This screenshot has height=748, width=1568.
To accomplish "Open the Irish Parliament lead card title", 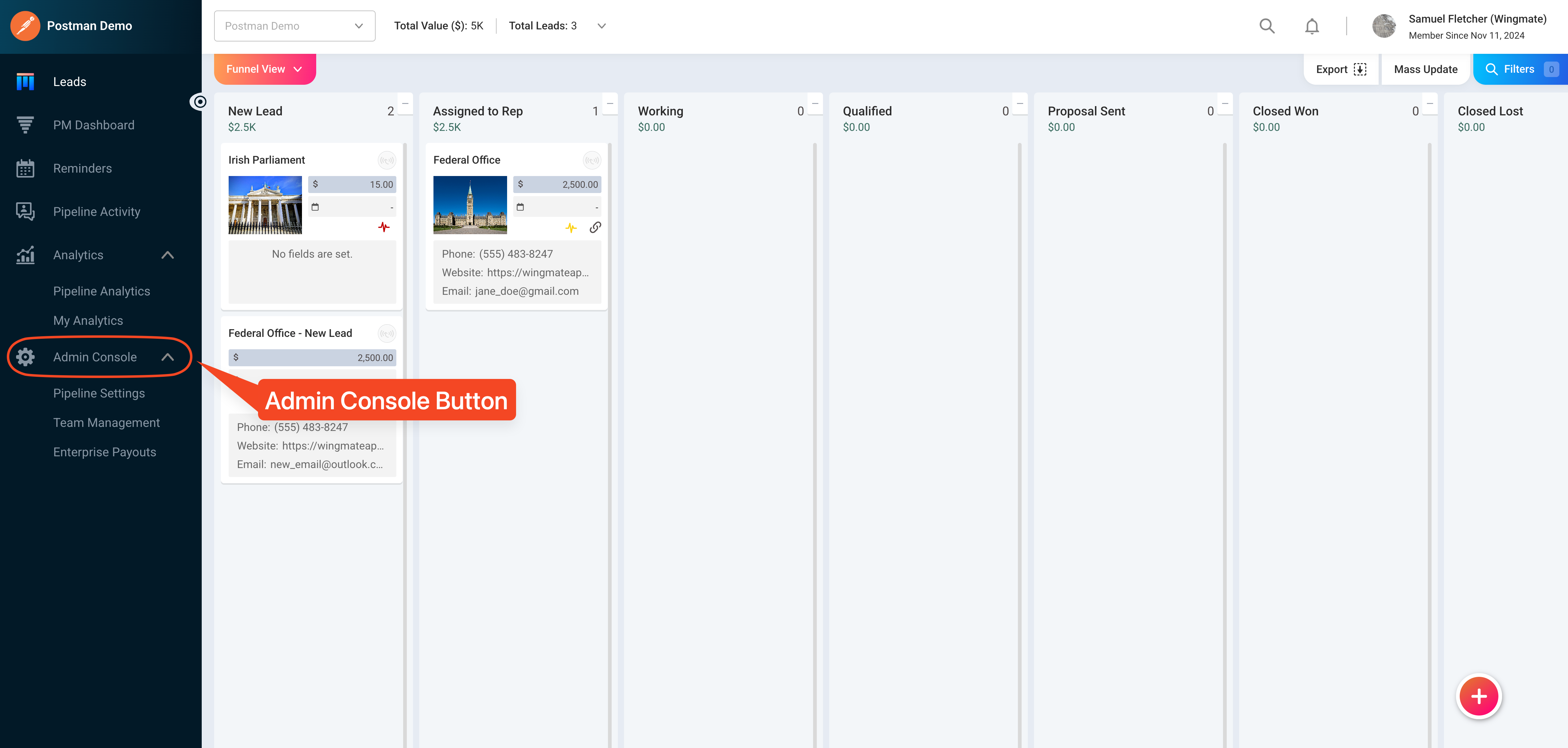I will coord(267,159).
